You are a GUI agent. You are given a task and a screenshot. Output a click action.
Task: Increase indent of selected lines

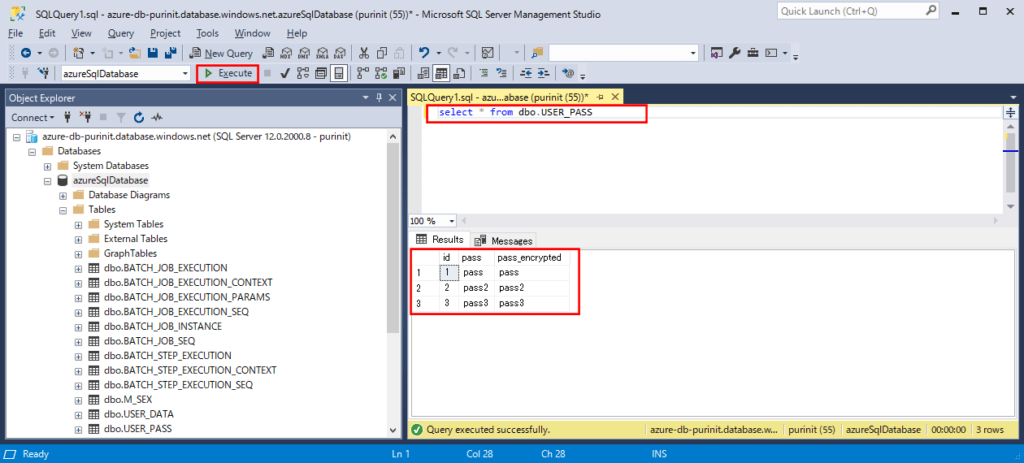point(543,73)
